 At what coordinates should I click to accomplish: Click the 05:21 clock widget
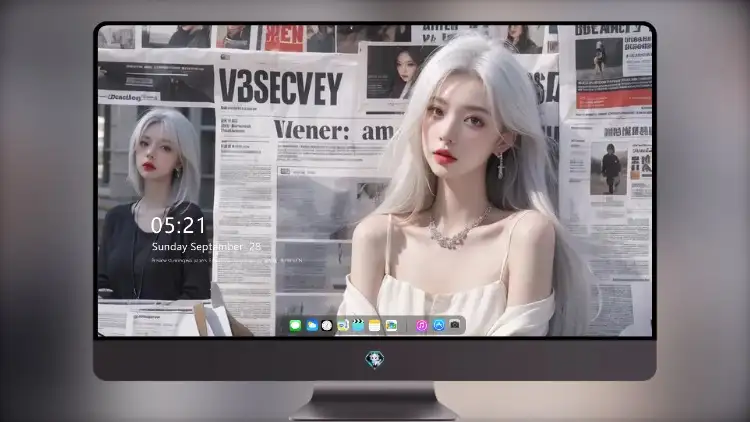click(178, 225)
